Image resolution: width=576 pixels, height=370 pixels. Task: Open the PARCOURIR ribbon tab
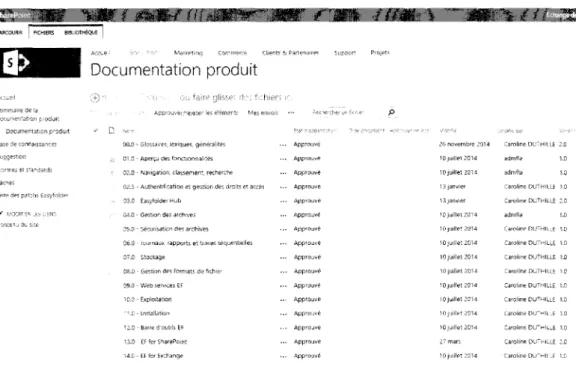(11, 32)
